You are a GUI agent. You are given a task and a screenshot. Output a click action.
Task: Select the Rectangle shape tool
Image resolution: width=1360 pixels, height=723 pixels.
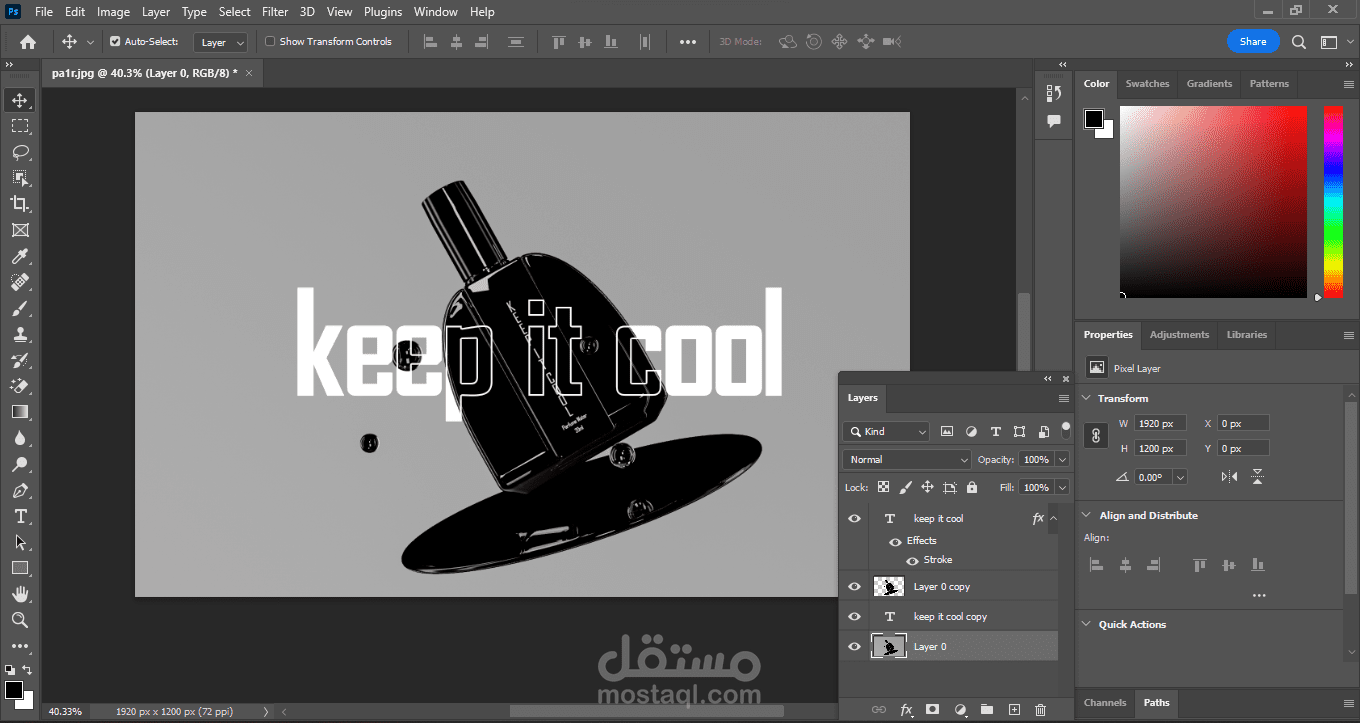pyautogui.click(x=19, y=568)
